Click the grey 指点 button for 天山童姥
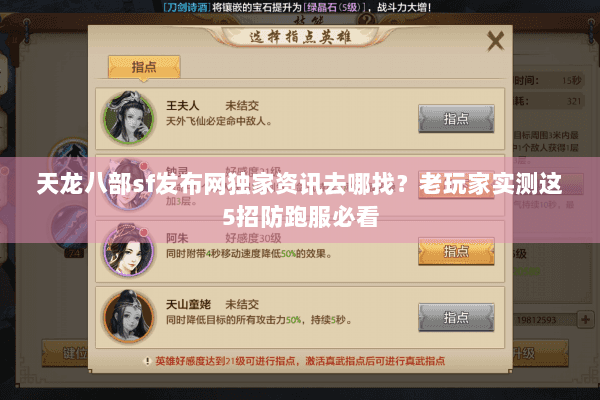Screen dimensions: 600x400 point(456,317)
